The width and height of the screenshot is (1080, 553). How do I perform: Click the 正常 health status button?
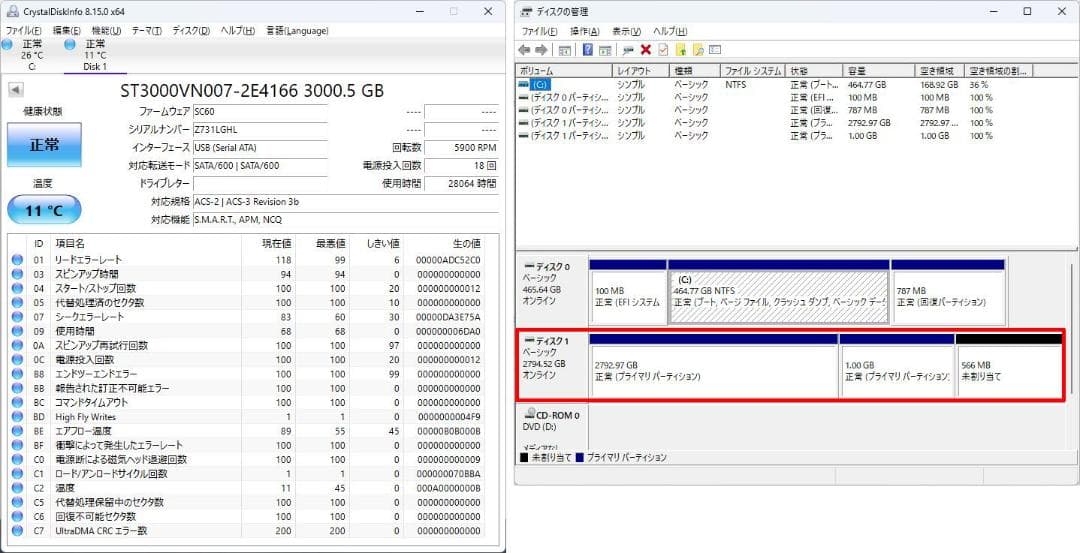coord(44,145)
